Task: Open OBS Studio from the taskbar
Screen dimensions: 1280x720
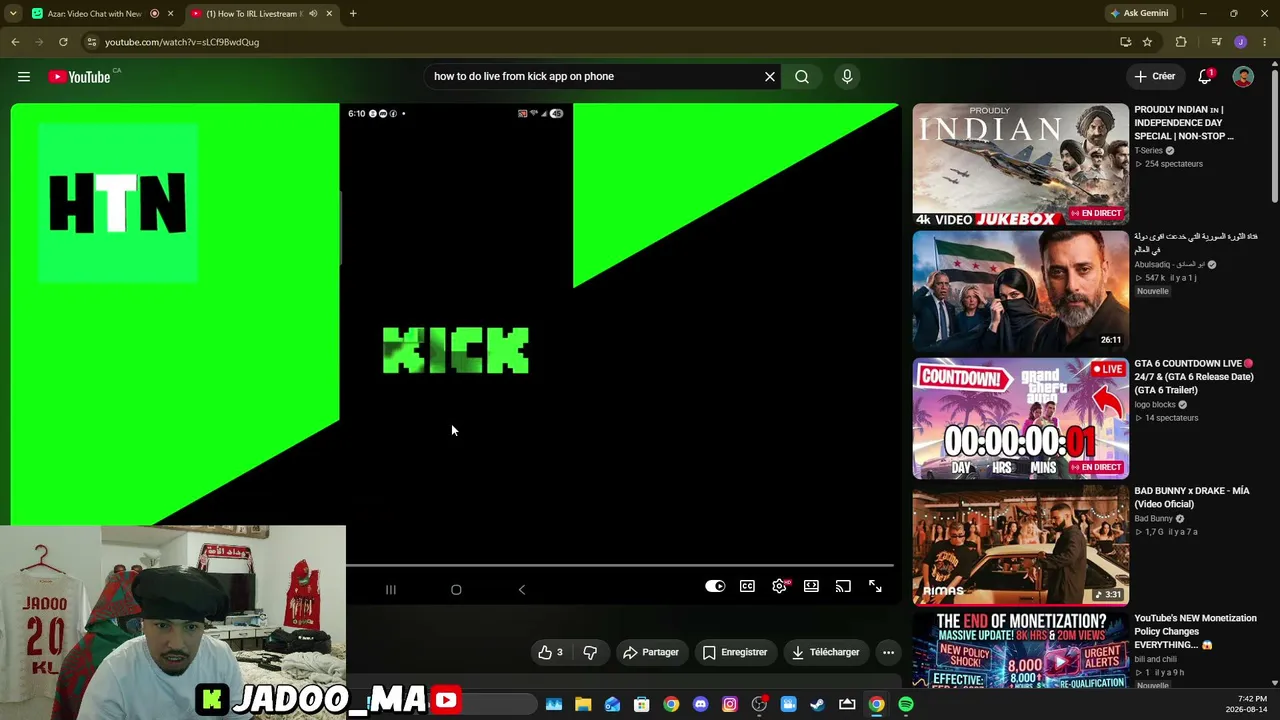Action: coord(759,704)
